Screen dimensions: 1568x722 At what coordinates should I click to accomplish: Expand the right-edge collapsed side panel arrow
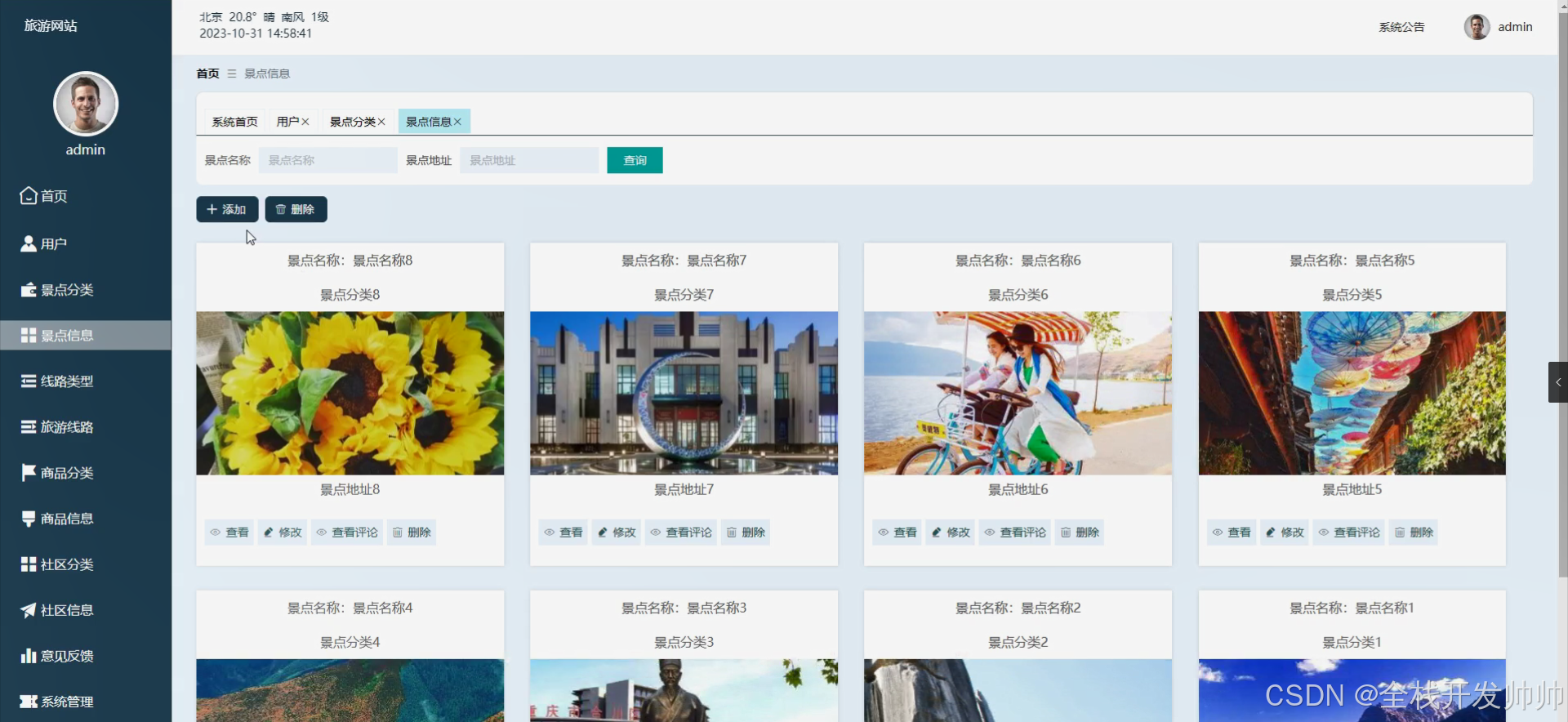coord(1557,382)
